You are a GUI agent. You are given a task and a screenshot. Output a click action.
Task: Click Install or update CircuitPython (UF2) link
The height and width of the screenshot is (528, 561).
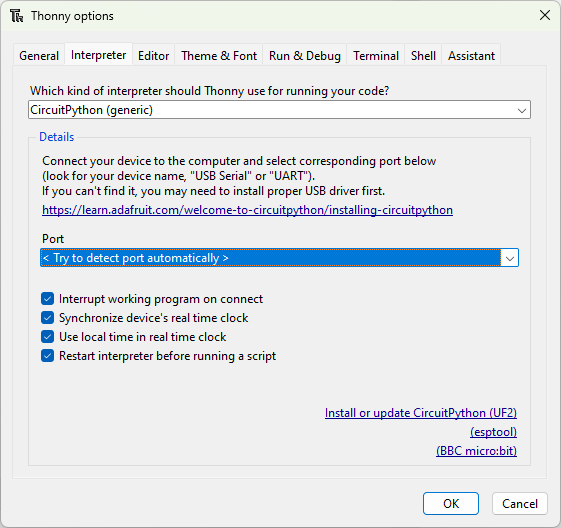tap(421, 413)
